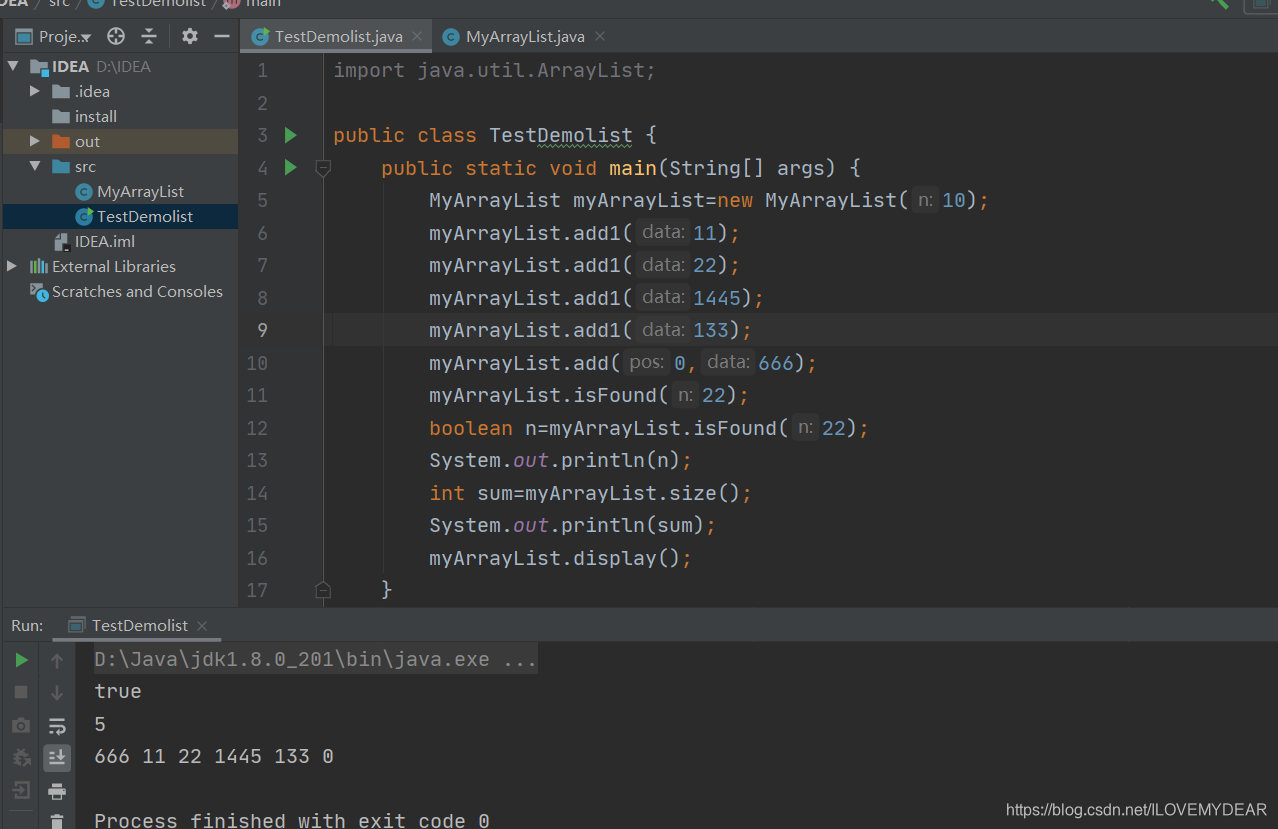Click line number 9 in the gutter
Screen dimensions: 1278x829
coord(262,330)
